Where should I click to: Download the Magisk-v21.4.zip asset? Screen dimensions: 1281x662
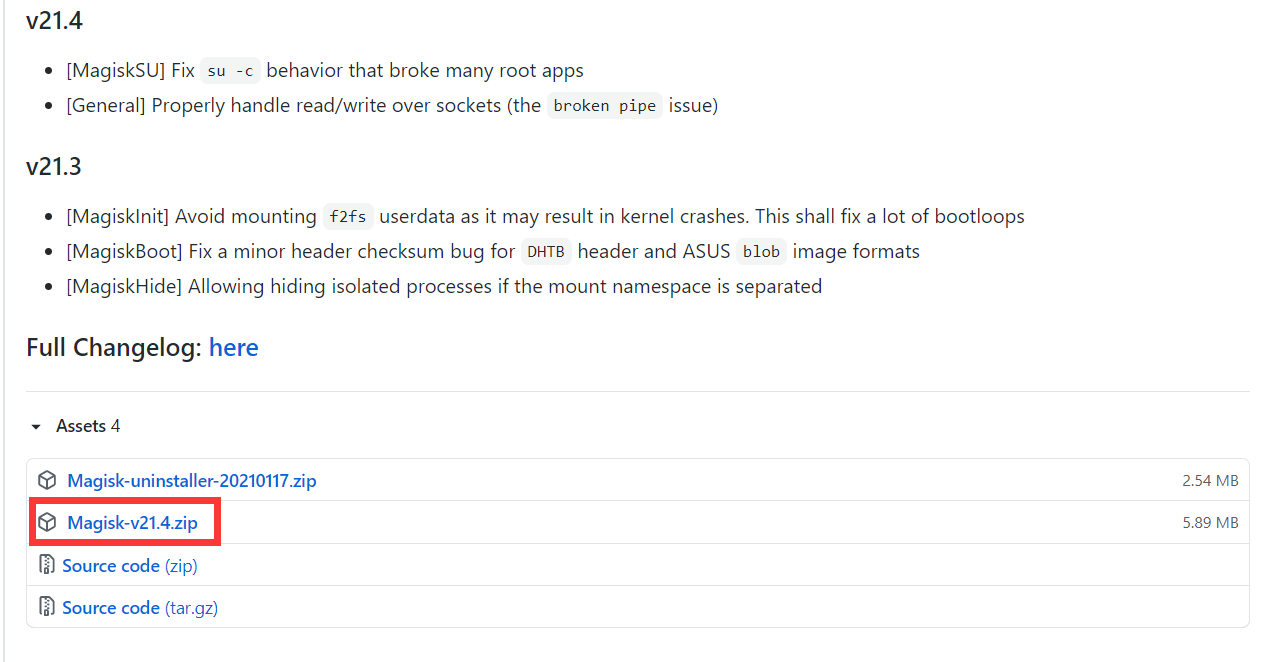point(133,523)
